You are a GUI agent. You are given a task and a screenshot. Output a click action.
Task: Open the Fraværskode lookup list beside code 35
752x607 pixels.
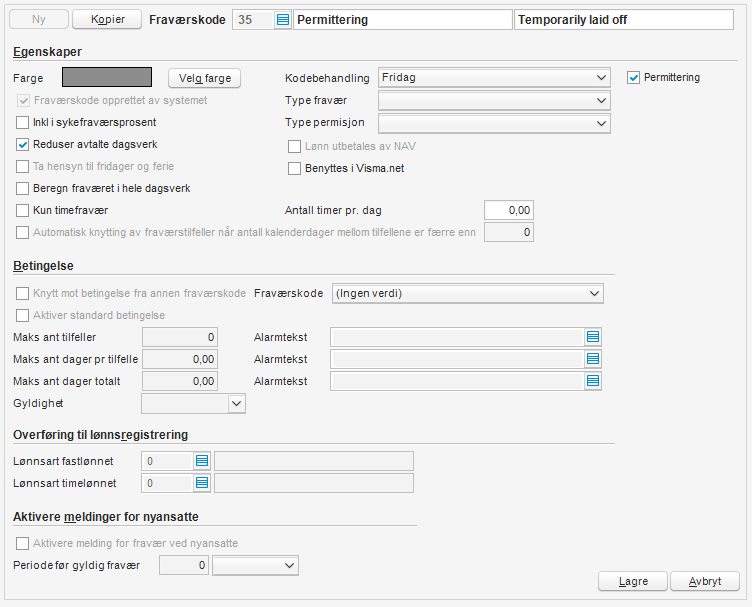click(282, 20)
